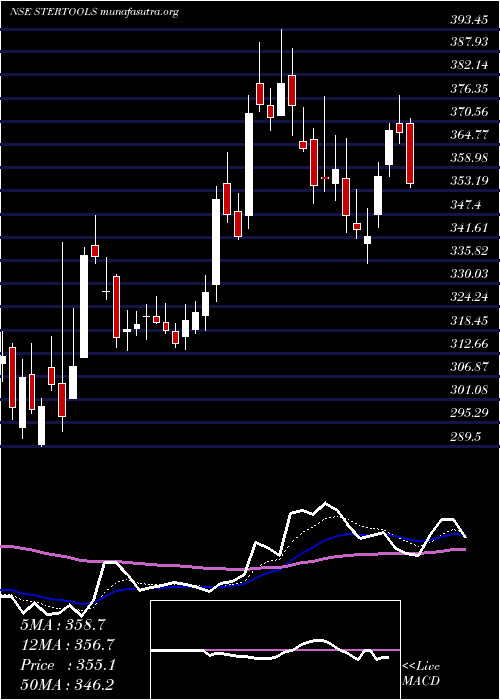Click the 330.03 price axis label
The image size is (500, 700).
[469, 274]
